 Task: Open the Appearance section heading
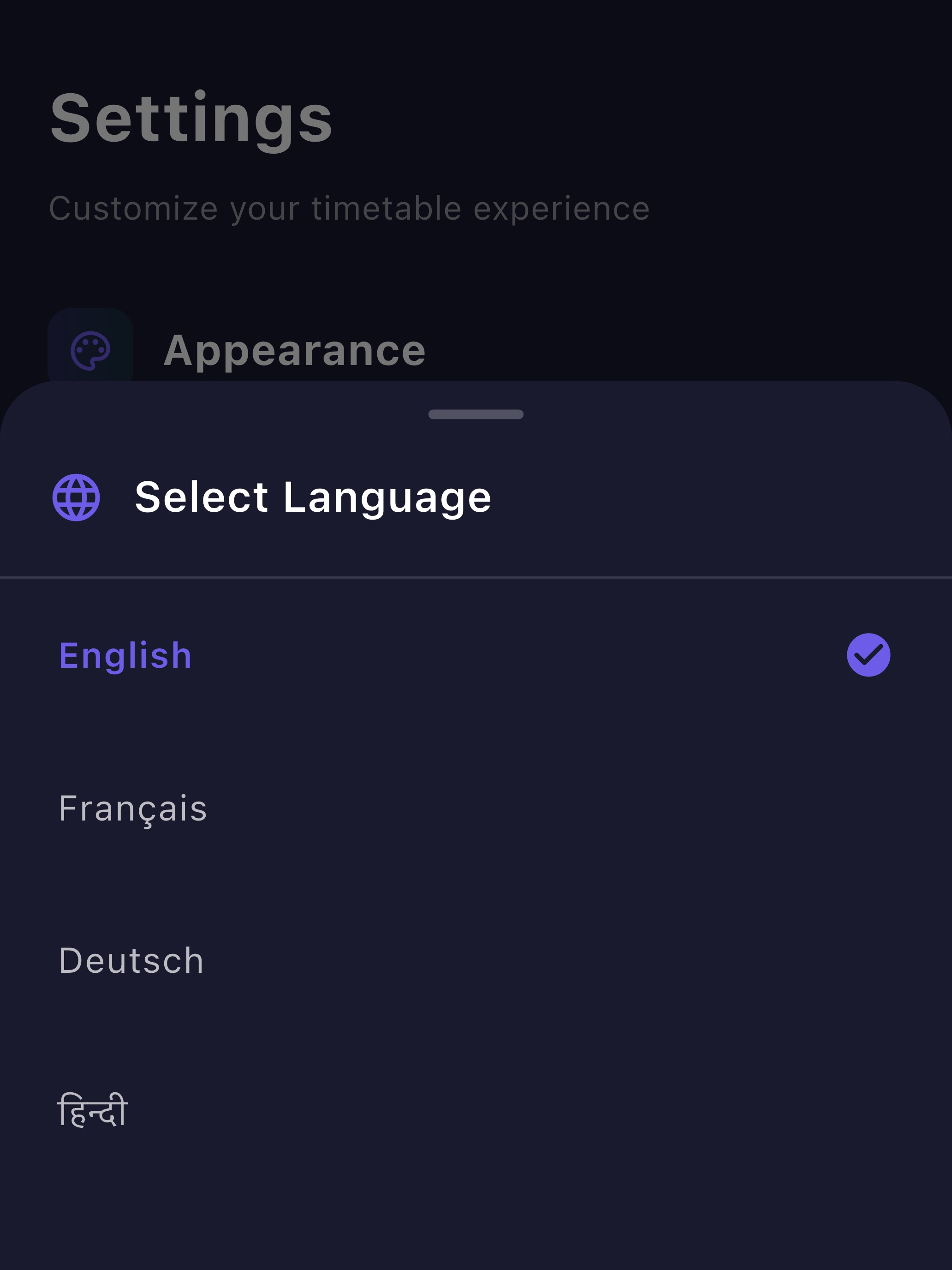[x=294, y=350]
